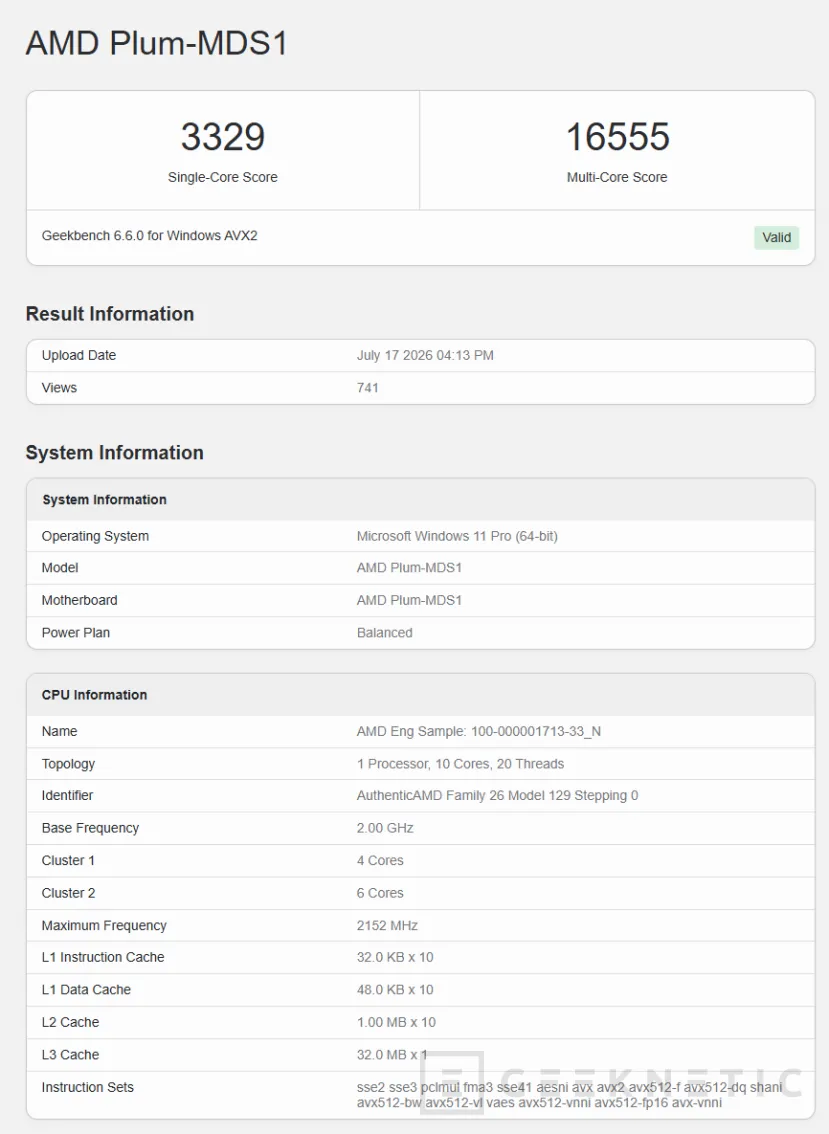Select the Model row value AMD Plum-MDS1

409,568
